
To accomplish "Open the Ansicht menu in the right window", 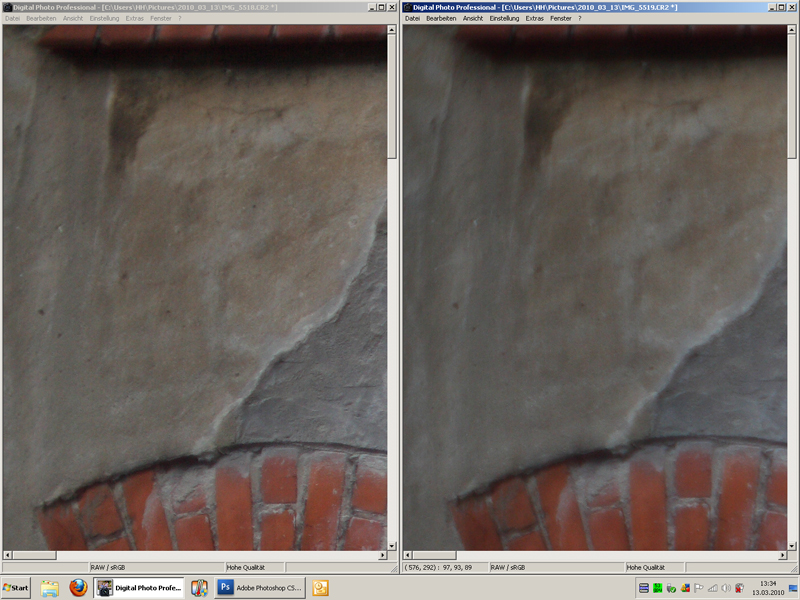I will 473,19.
